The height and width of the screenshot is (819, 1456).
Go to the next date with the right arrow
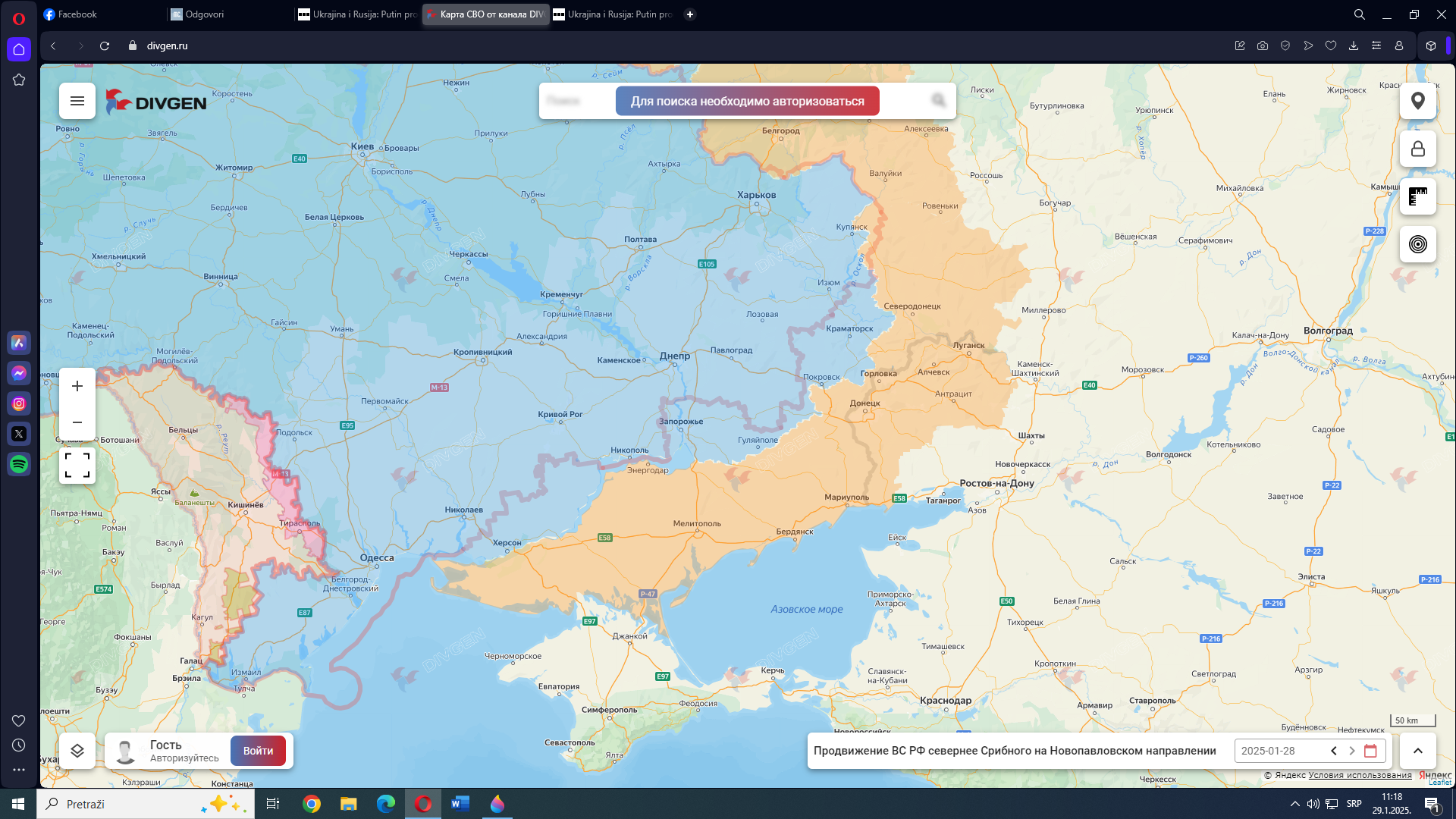tap(1352, 751)
